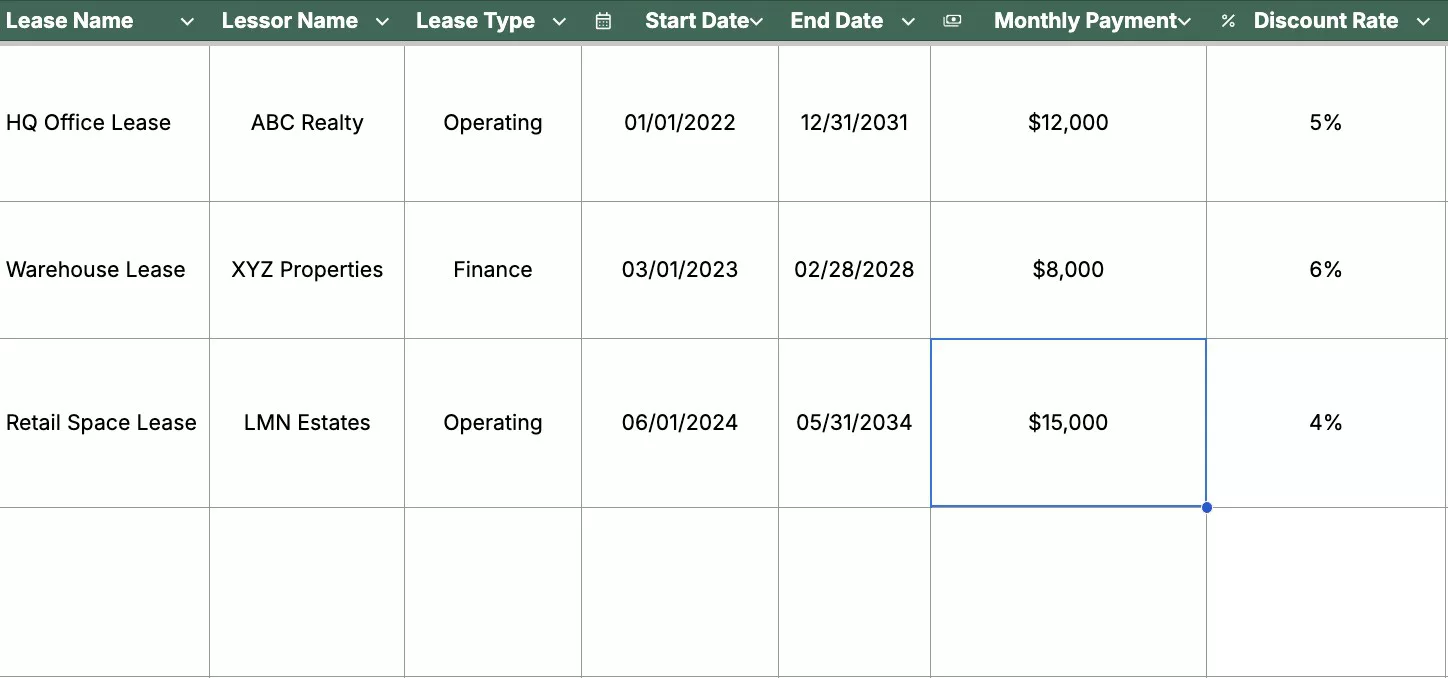
Task: Click the fill handle on the $15,000 cell
Action: click(1207, 507)
